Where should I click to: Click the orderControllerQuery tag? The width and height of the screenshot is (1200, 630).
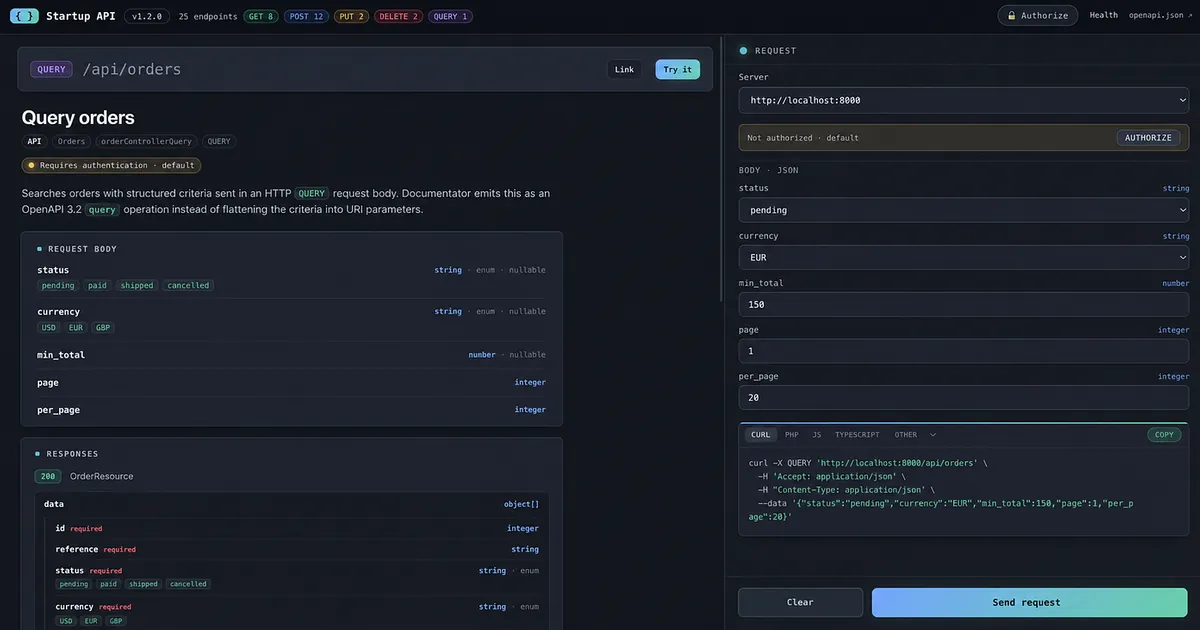pos(147,142)
